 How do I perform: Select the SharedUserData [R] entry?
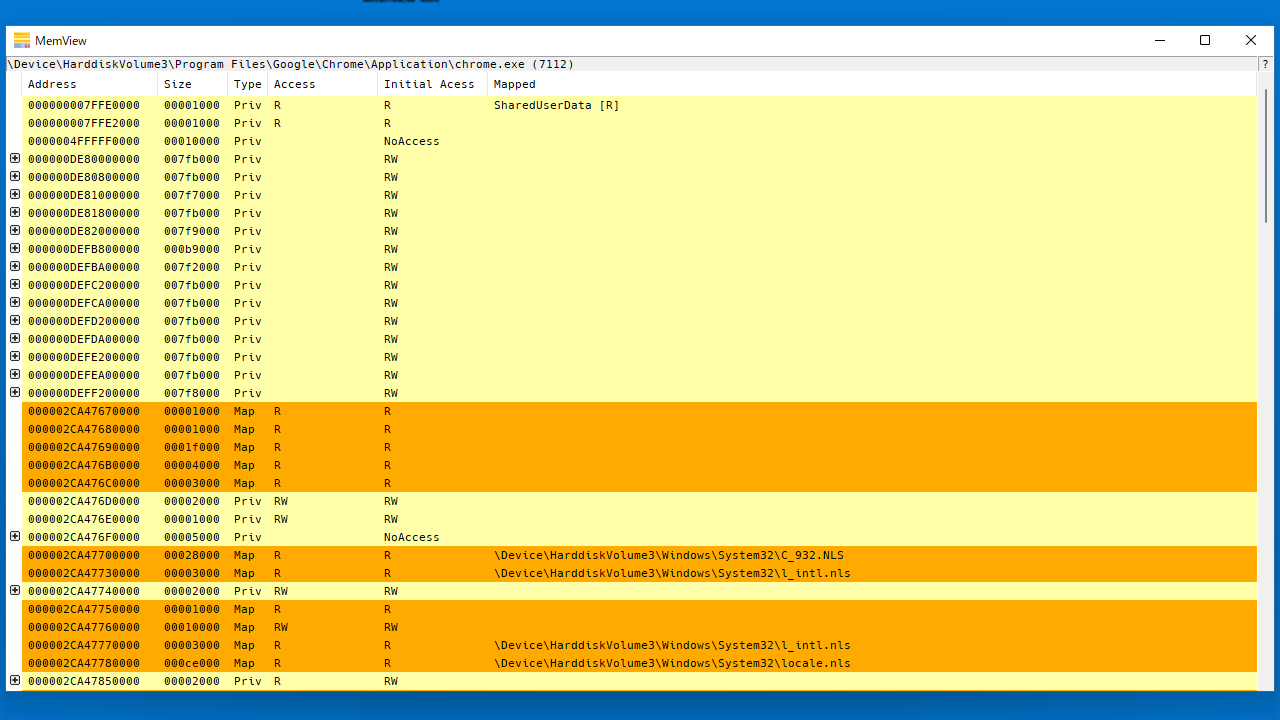point(557,105)
